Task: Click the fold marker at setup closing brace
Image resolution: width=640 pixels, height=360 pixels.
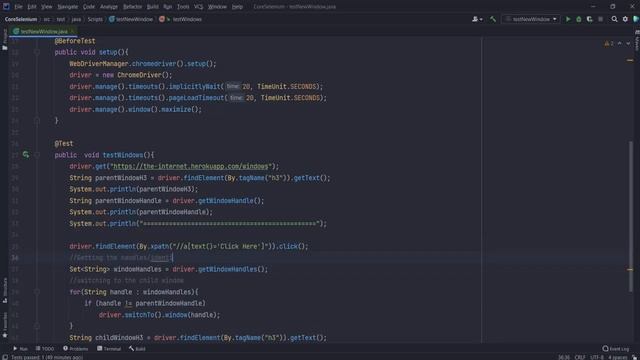Action: pos(37,120)
